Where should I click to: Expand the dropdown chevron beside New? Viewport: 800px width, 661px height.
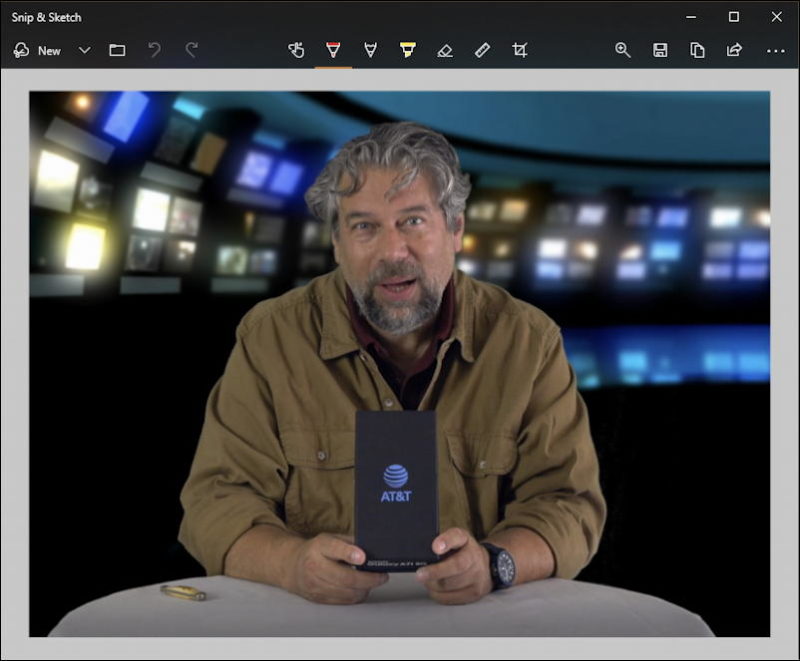coord(84,50)
